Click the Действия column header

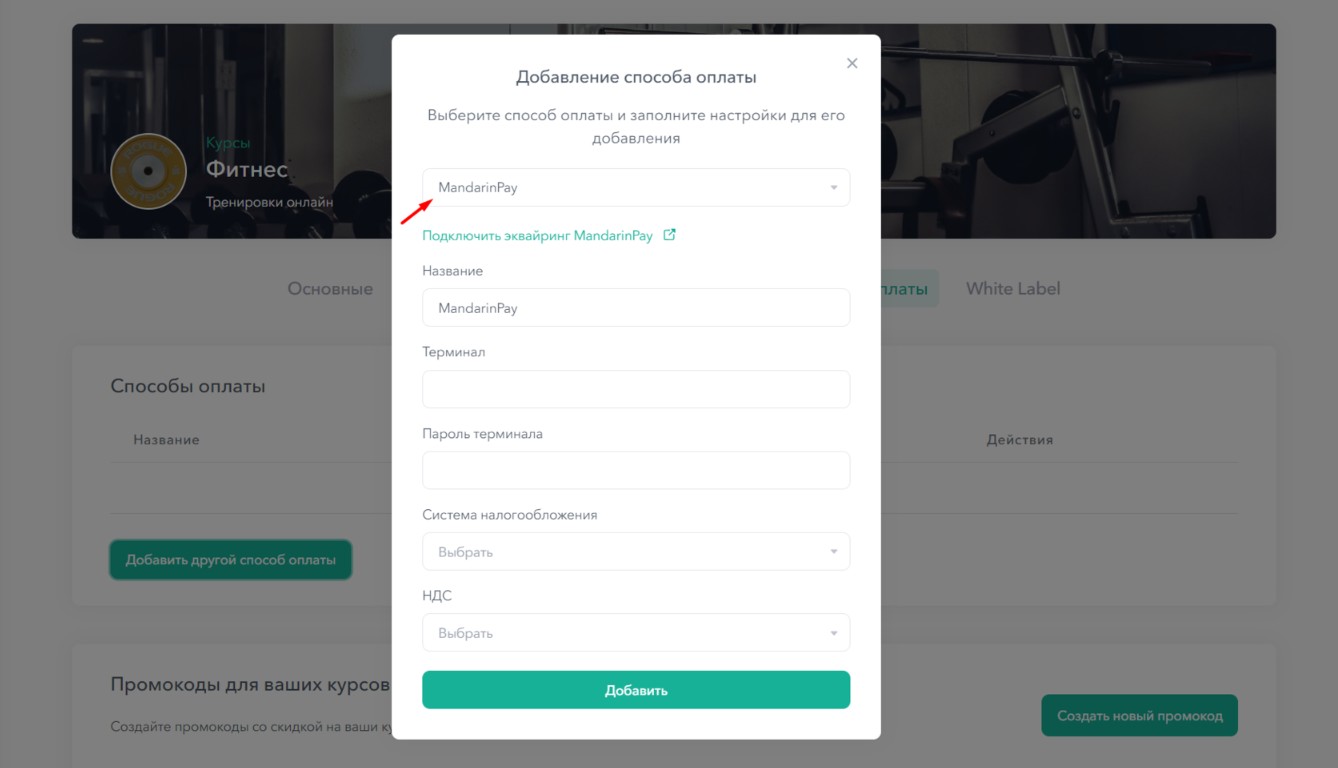1019,440
